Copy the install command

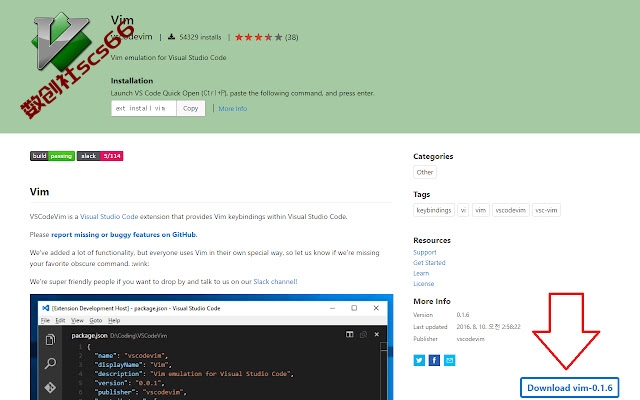(191, 108)
